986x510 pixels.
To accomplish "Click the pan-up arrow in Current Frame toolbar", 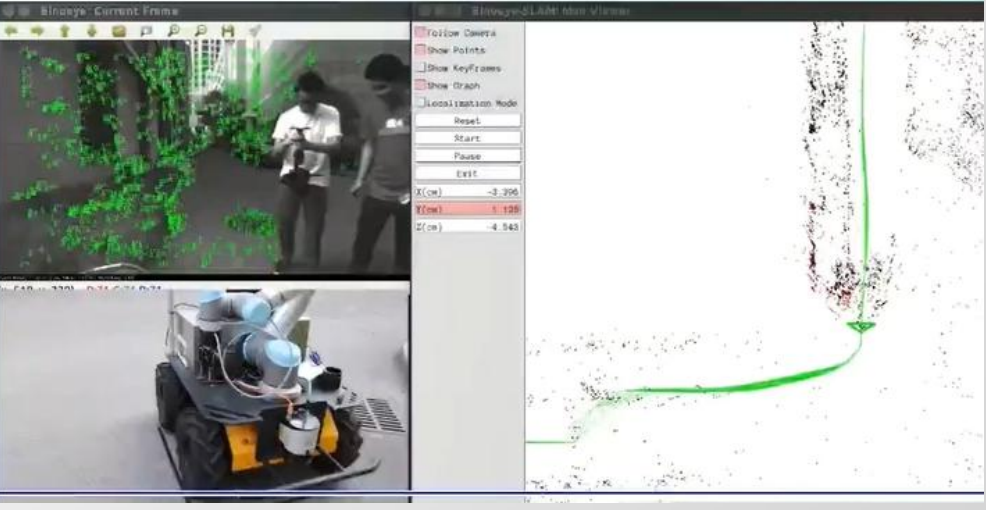I will pyautogui.click(x=64, y=31).
